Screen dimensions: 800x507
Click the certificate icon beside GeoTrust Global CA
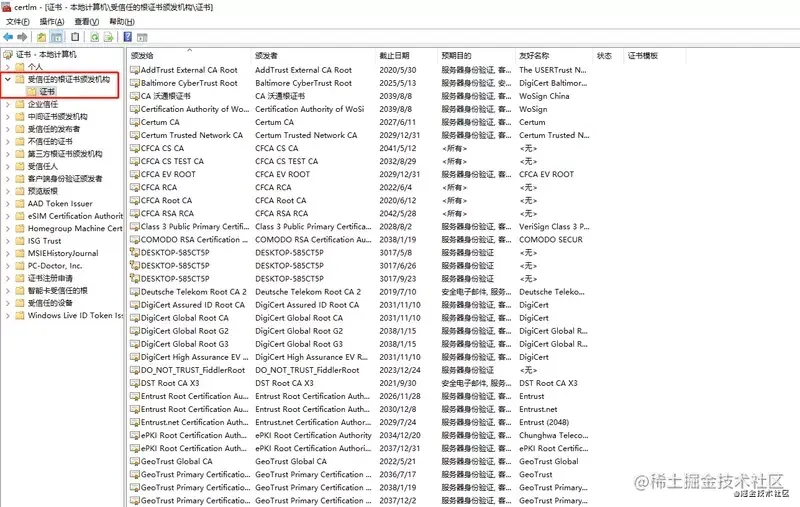[x=135, y=462]
